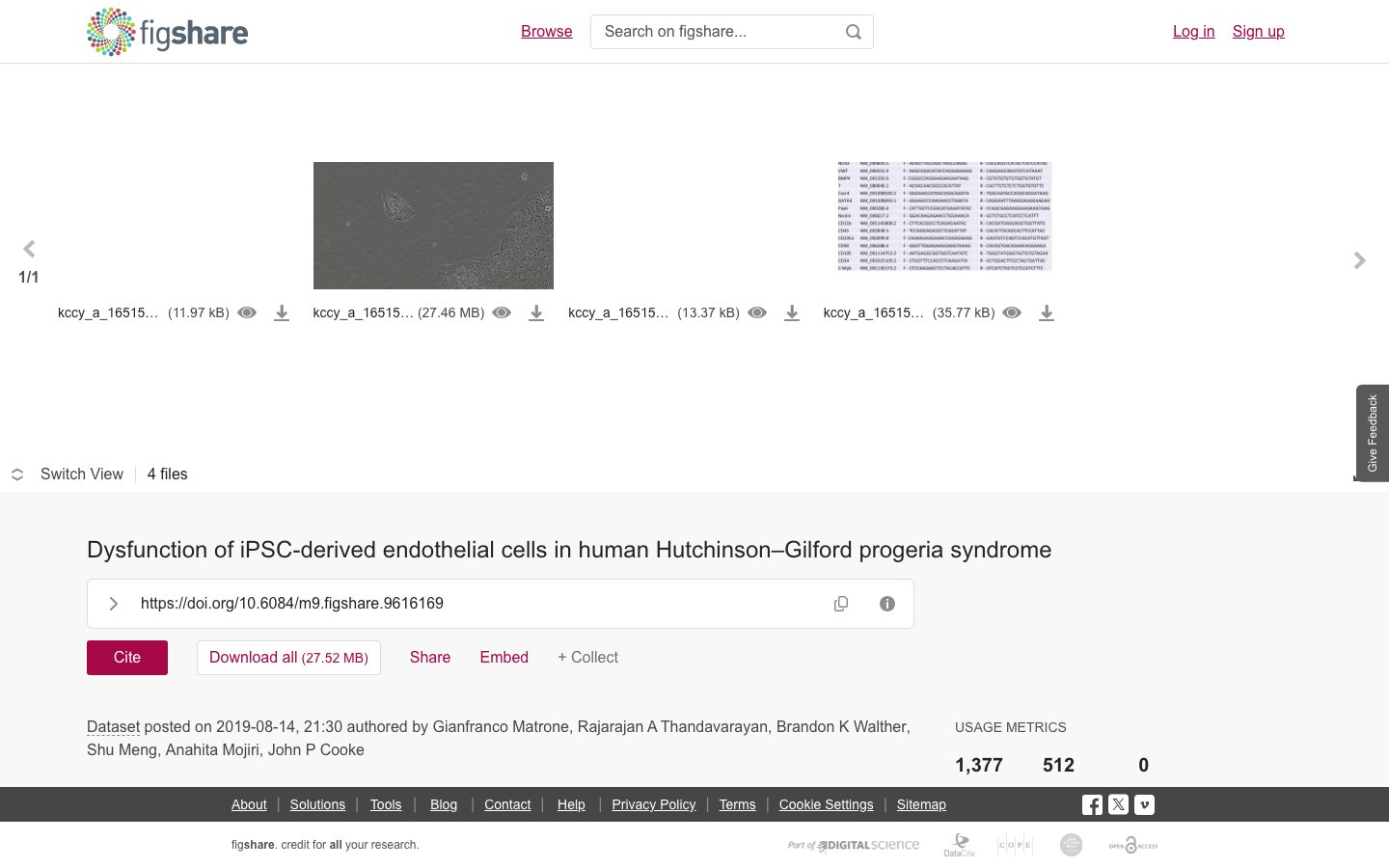Copy the DOI link
The width and height of the screenshot is (1389, 868).
coord(841,604)
